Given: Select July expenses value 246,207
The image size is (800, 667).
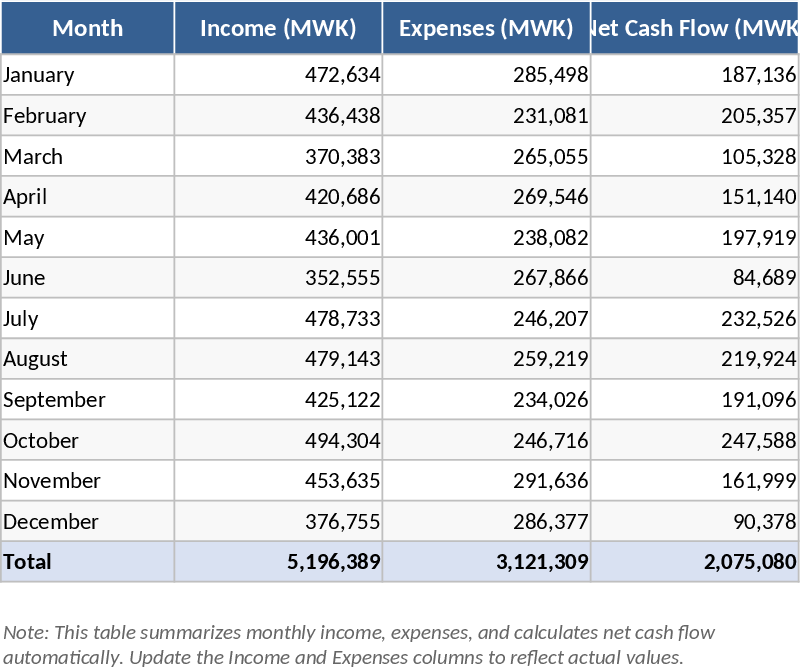Looking at the screenshot, I should coord(550,319).
